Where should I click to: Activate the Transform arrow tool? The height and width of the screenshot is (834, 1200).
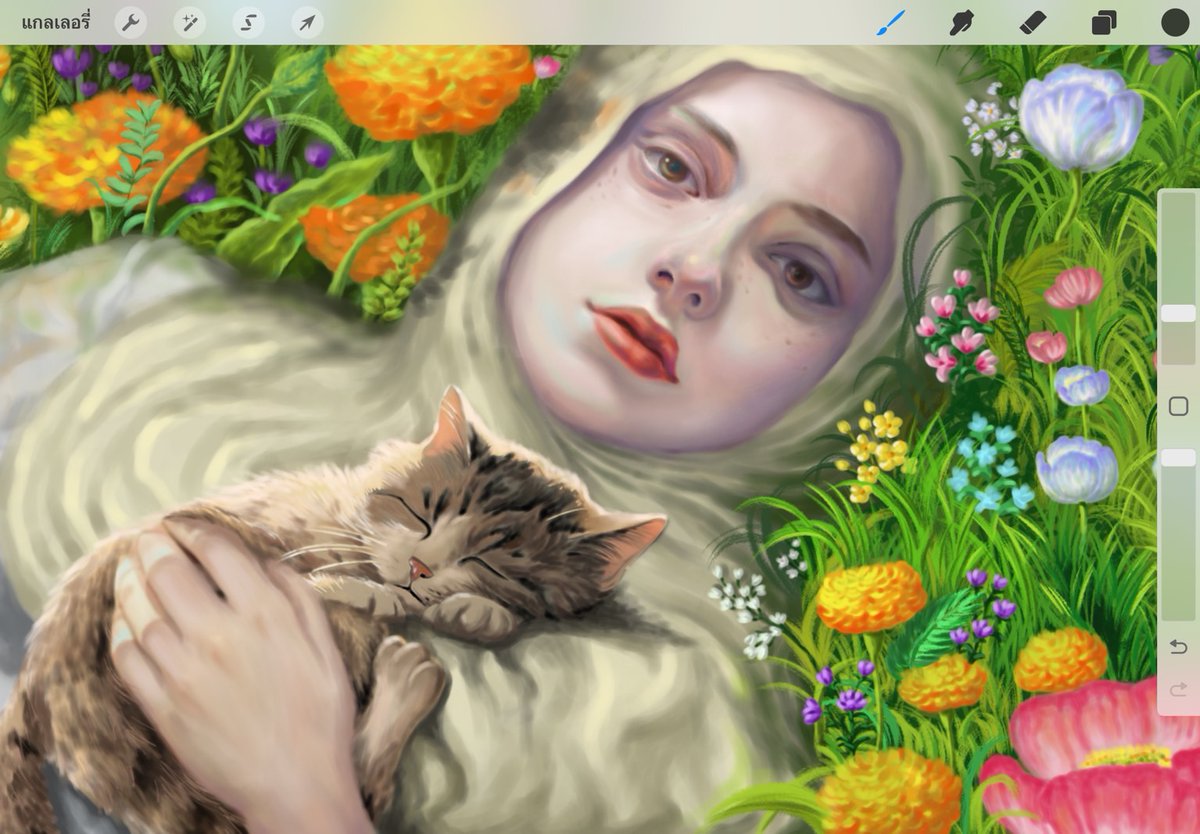(x=308, y=22)
